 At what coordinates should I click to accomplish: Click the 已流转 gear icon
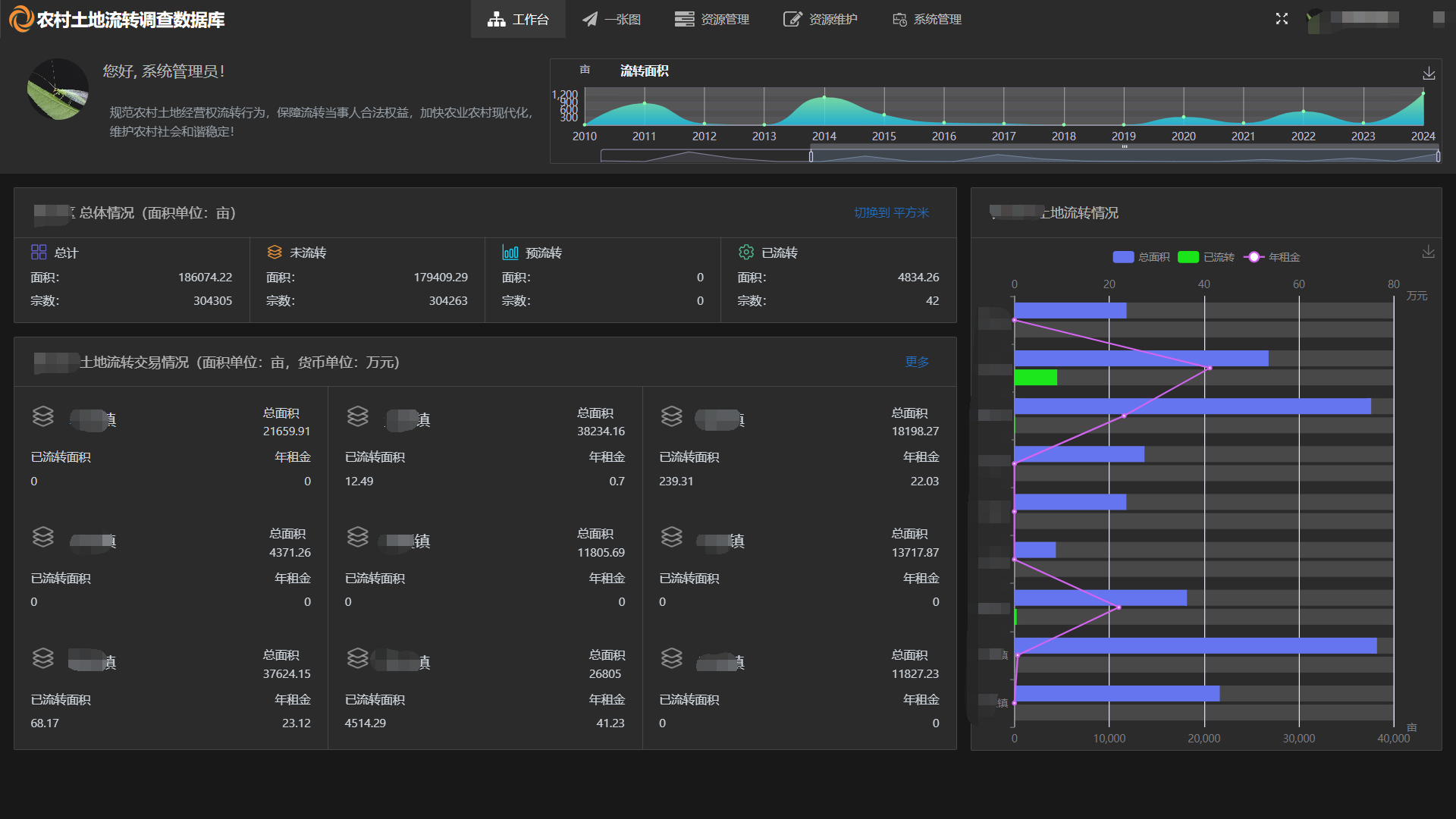pyautogui.click(x=746, y=252)
